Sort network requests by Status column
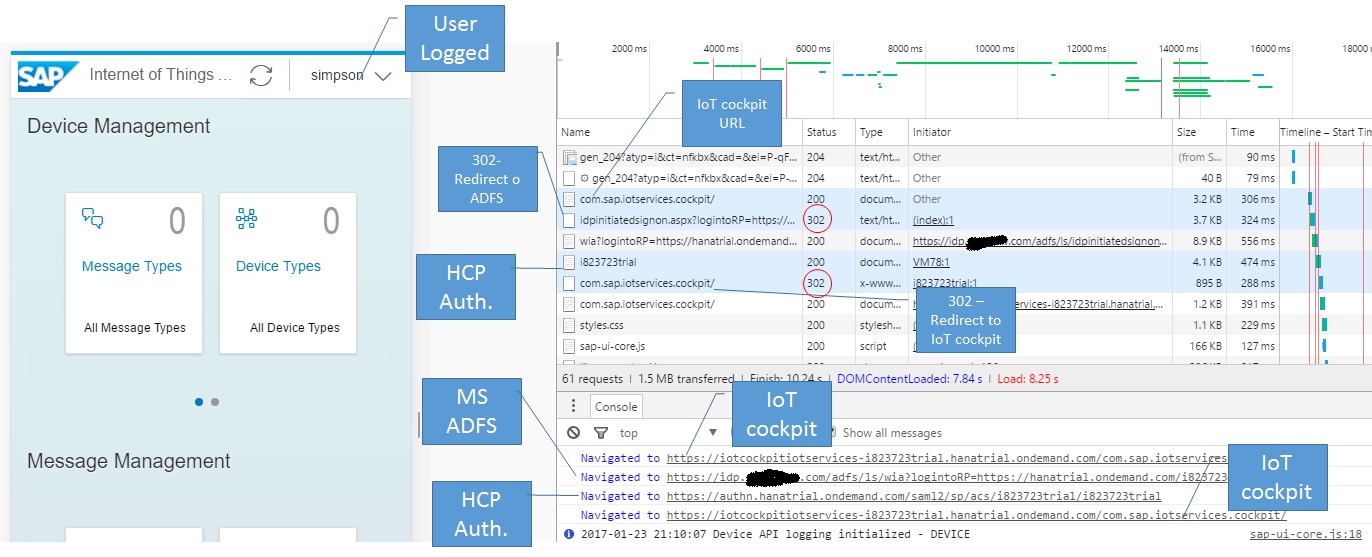Viewport: 1372px width, 557px height. [x=829, y=132]
